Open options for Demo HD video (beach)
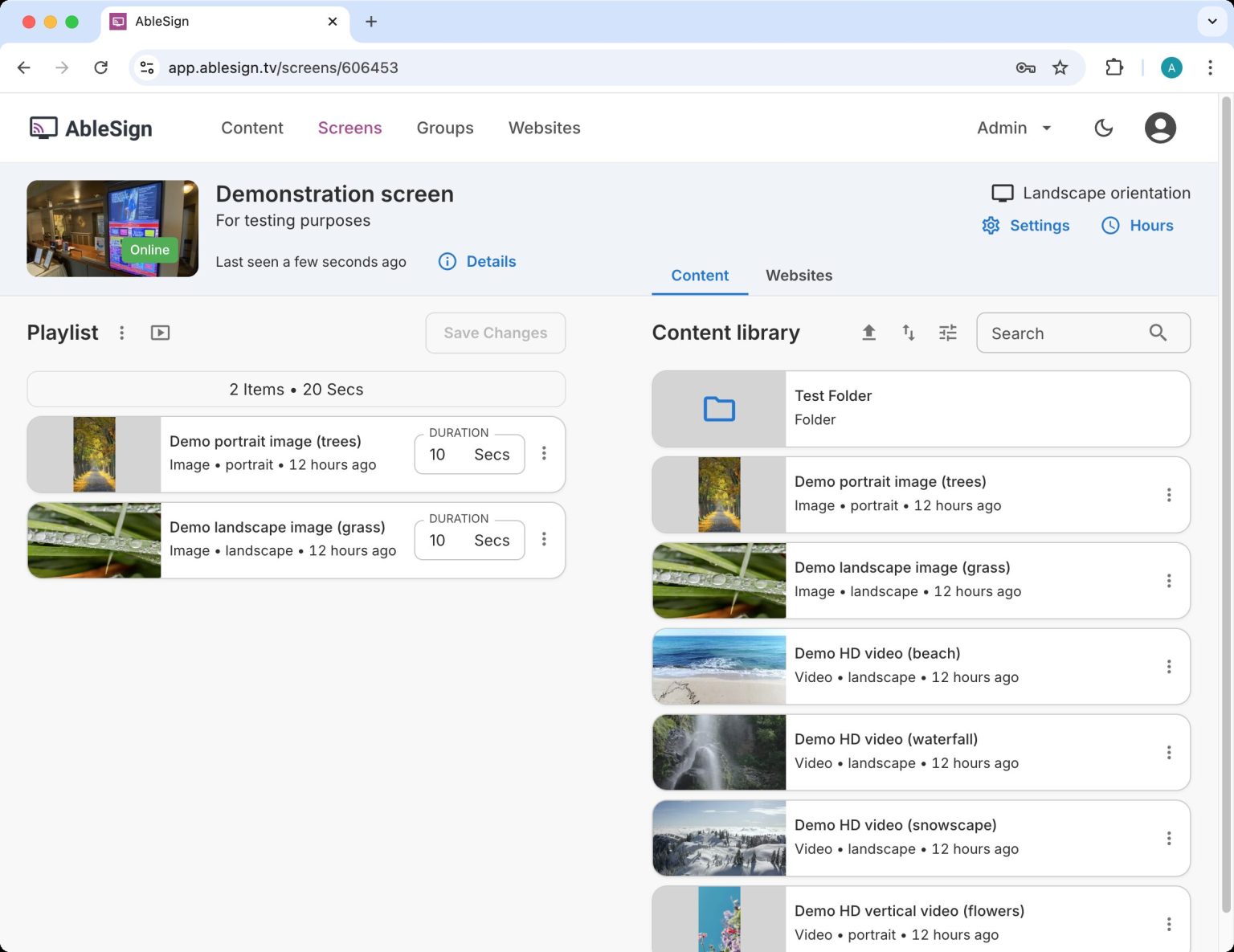 (x=1169, y=667)
